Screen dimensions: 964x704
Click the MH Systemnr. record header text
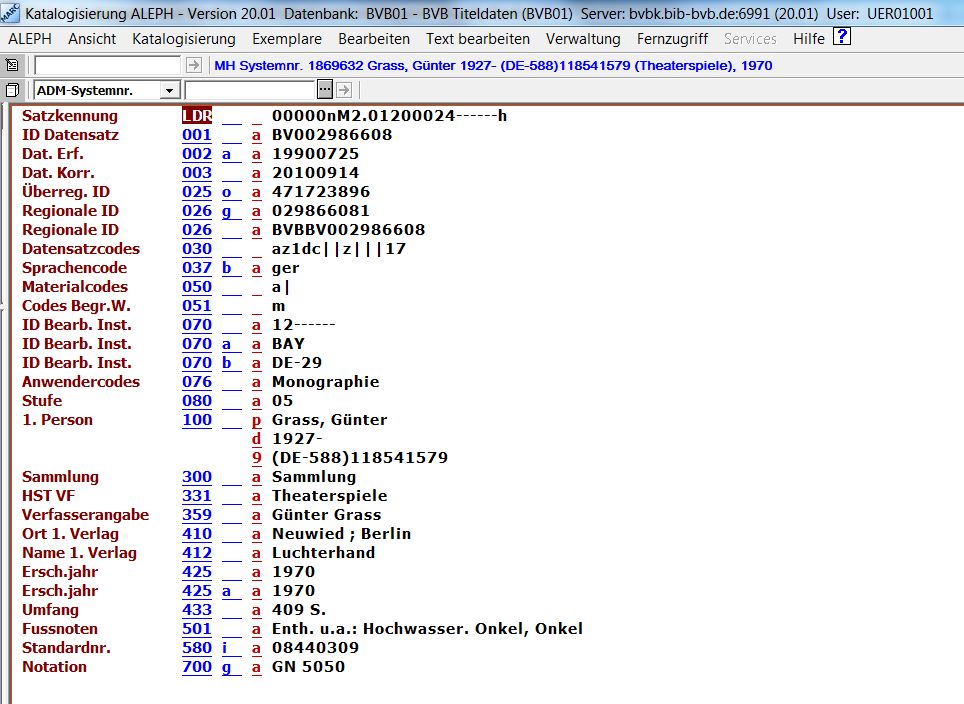493,66
